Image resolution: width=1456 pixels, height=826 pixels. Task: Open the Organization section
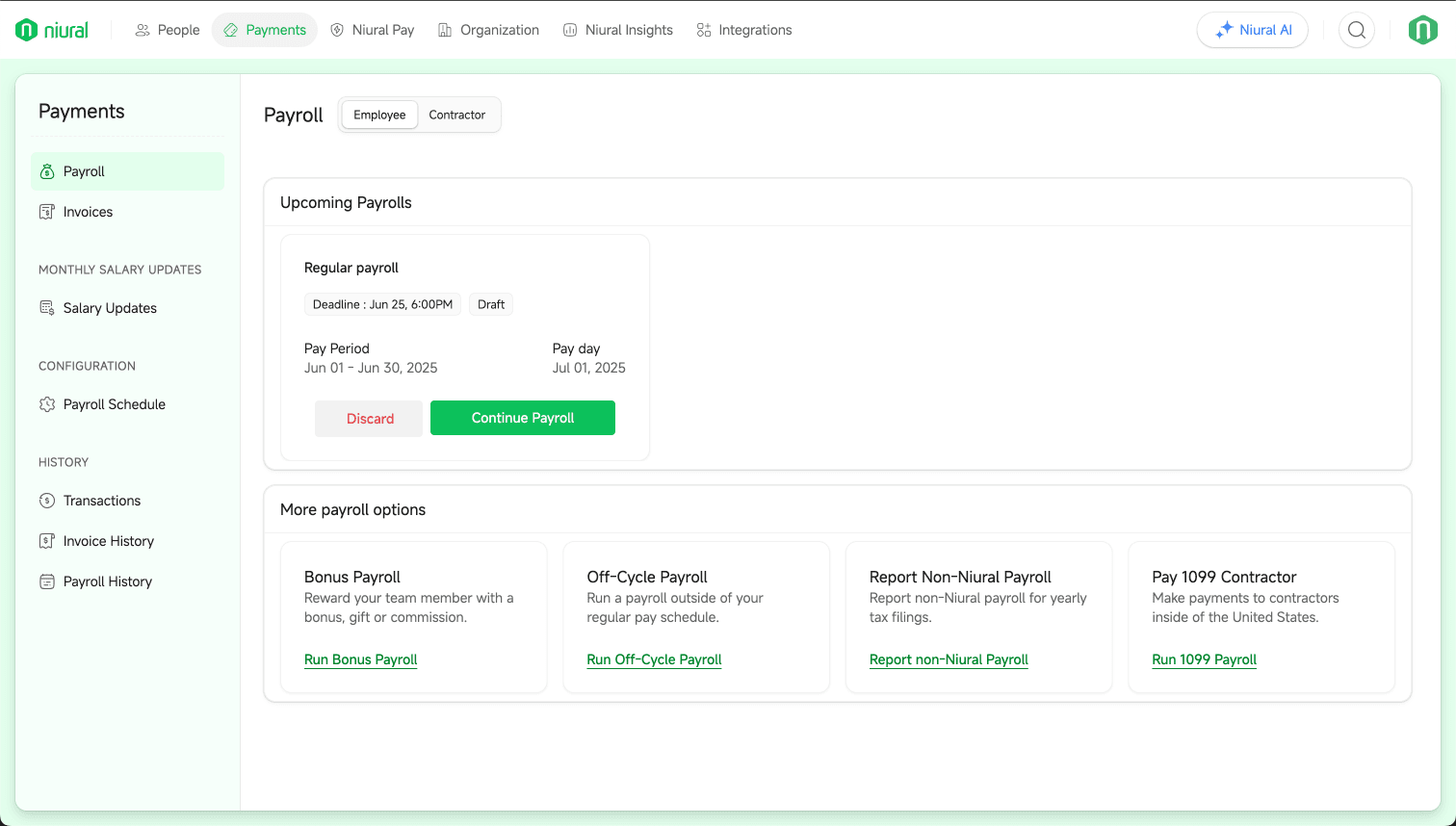pyautogui.click(x=500, y=30)
